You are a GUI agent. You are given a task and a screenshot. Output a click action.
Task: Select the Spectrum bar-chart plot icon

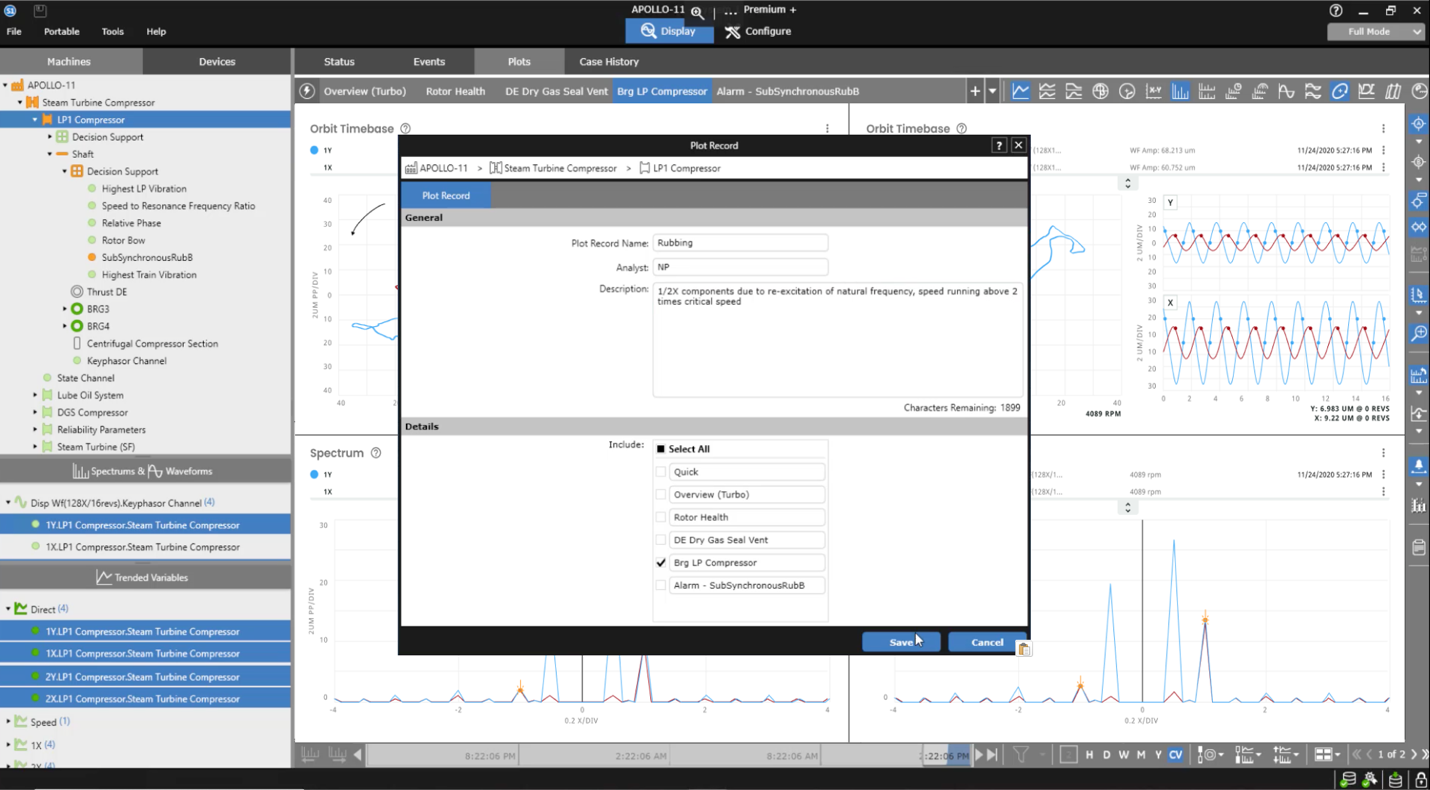click(x=1180, y=91)
